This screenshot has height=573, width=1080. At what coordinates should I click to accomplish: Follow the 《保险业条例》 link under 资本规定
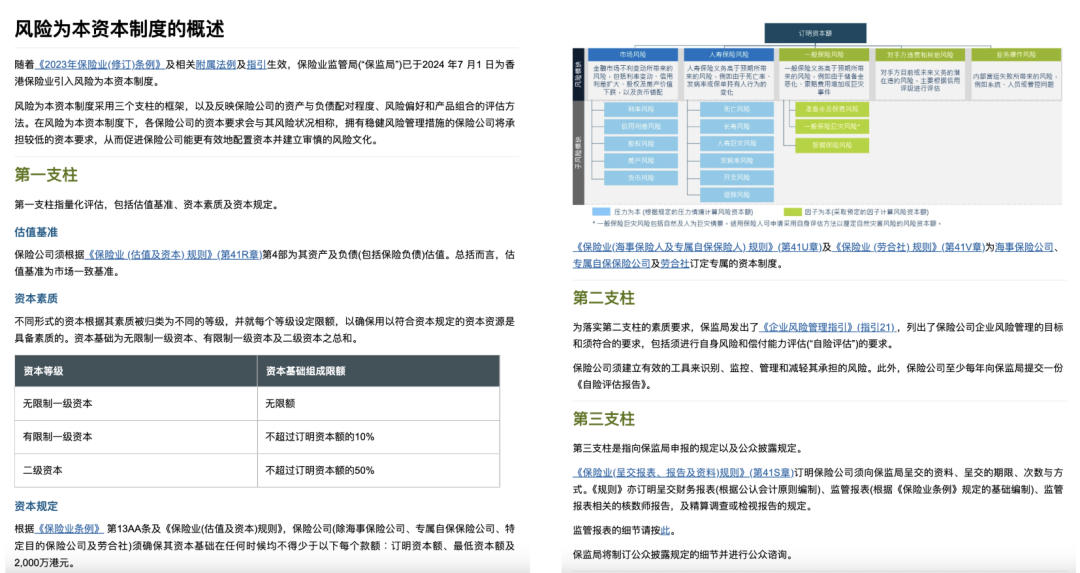pyautogui.click(x=70, y=528)
